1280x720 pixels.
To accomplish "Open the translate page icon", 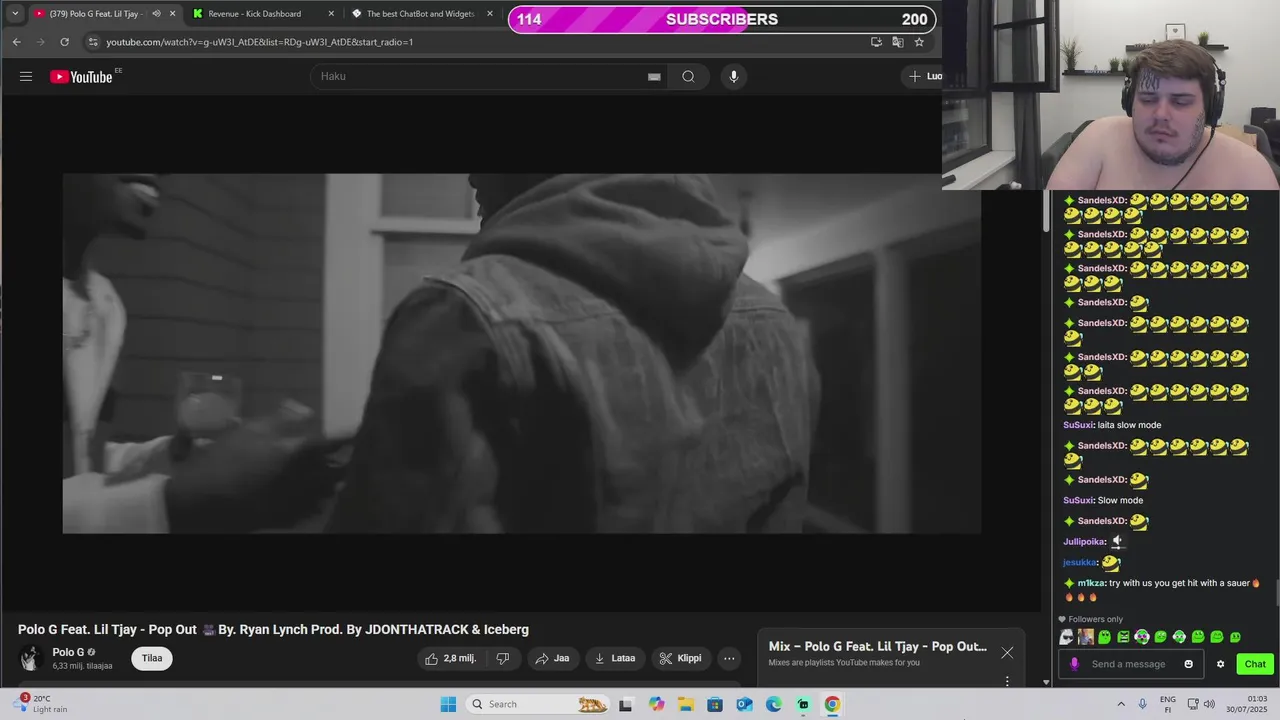I will coord(898,42).
